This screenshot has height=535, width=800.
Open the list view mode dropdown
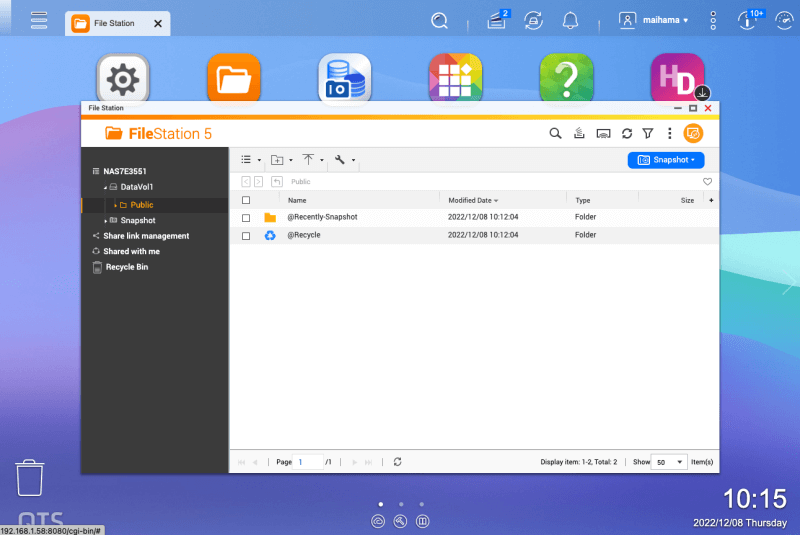(251, 160)
